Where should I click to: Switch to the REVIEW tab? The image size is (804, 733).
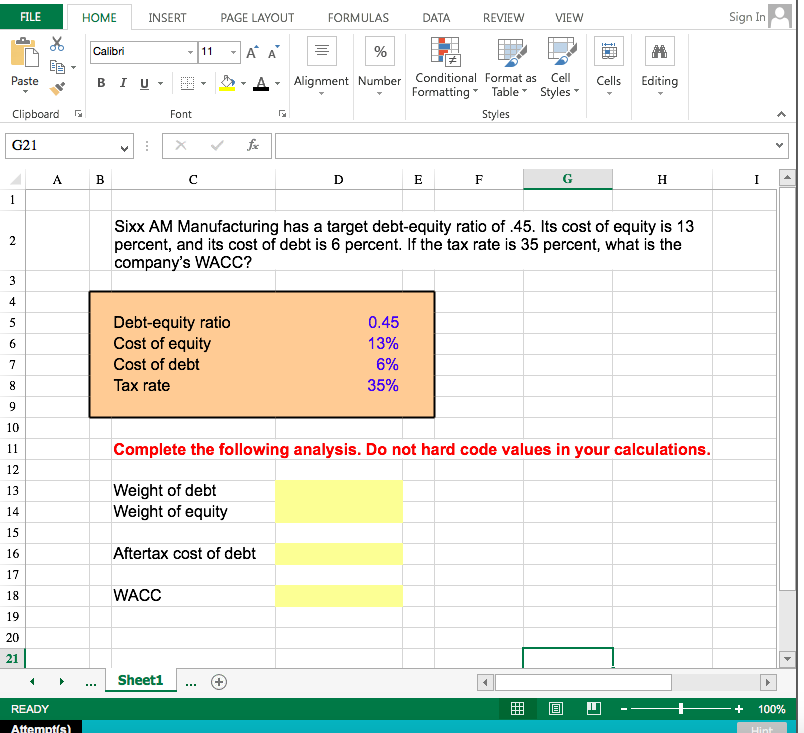(x=504, y=17)
